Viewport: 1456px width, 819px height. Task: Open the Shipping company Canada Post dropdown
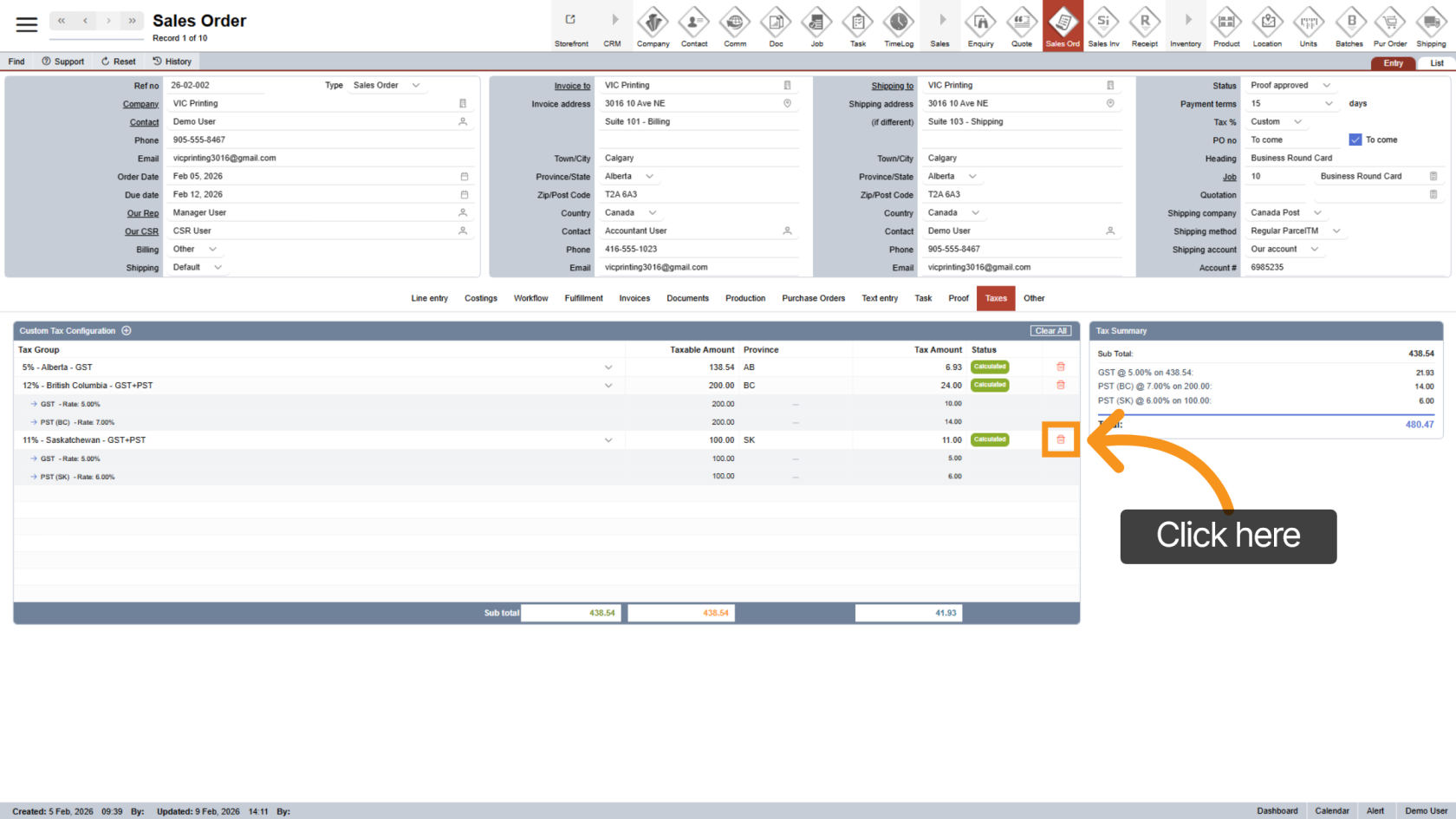click(1317, 213)
